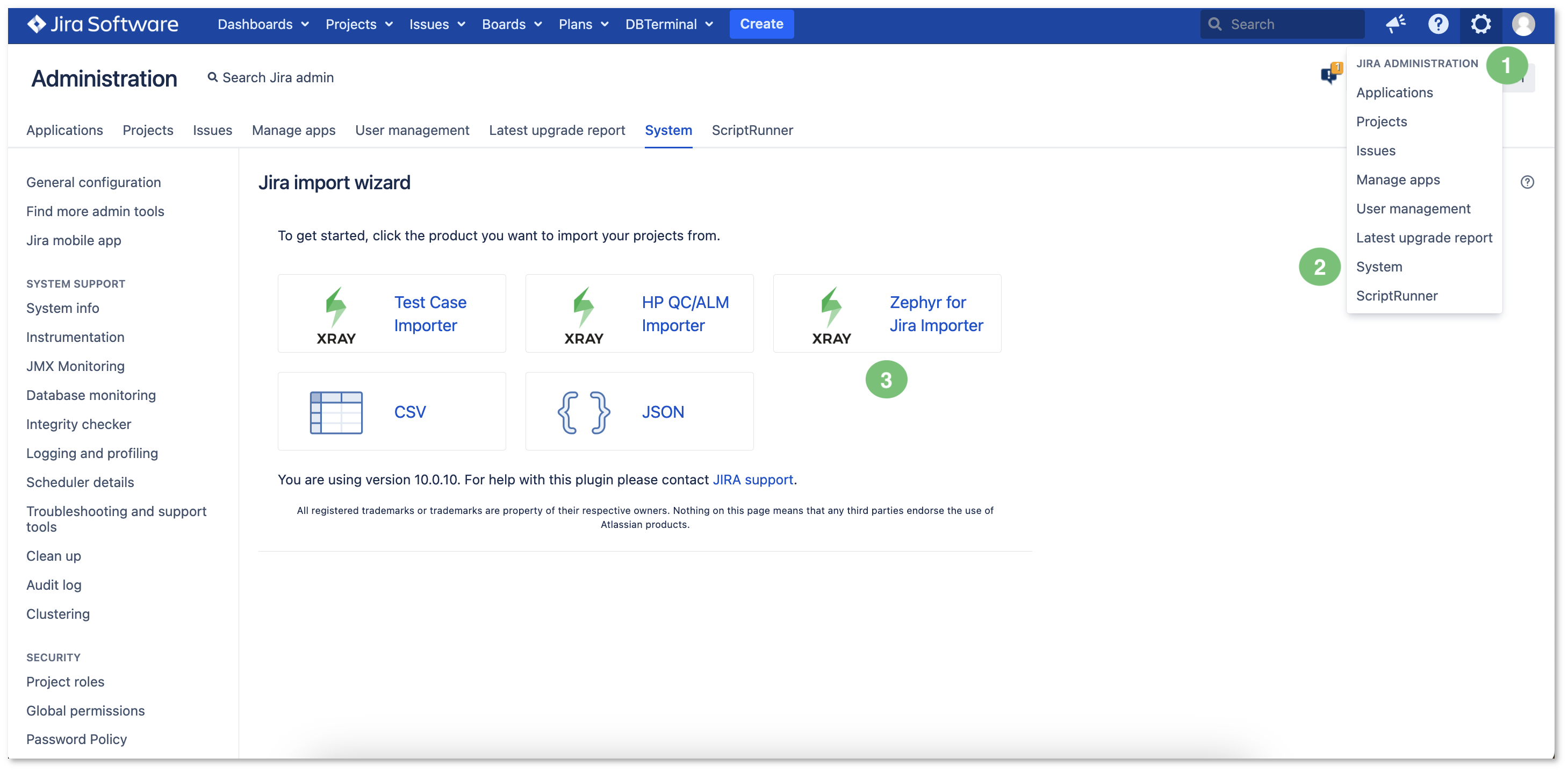This screenshot has height=772, width=1568.
Task: Click the JSON curly braces icon
Action: tap(583, 412)
